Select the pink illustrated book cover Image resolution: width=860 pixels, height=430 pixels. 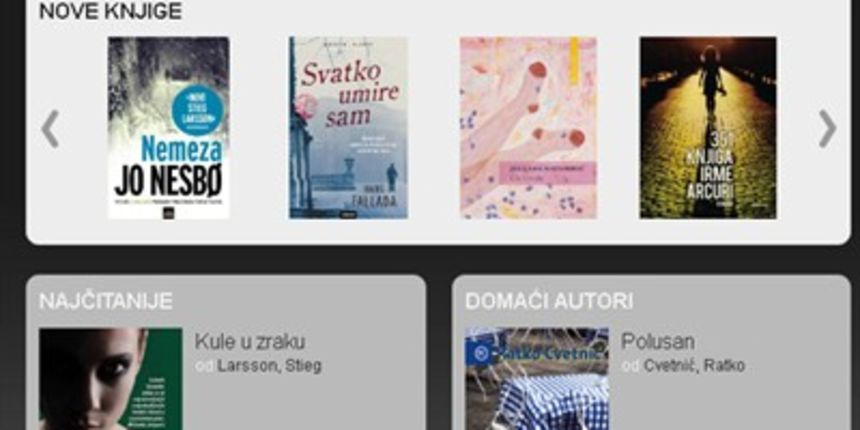pos(528,128)
